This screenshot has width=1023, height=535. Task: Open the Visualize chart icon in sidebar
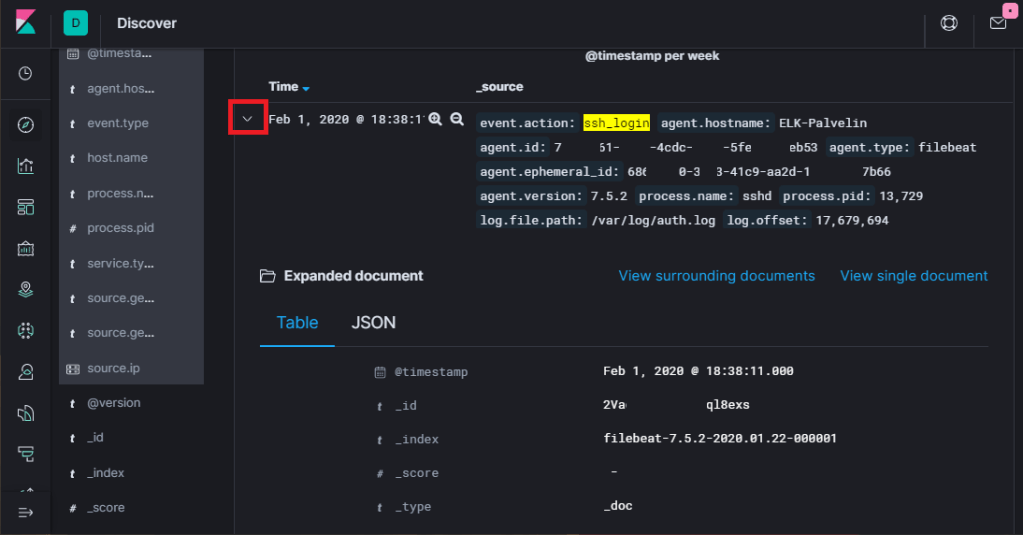[x=26, y=166]
